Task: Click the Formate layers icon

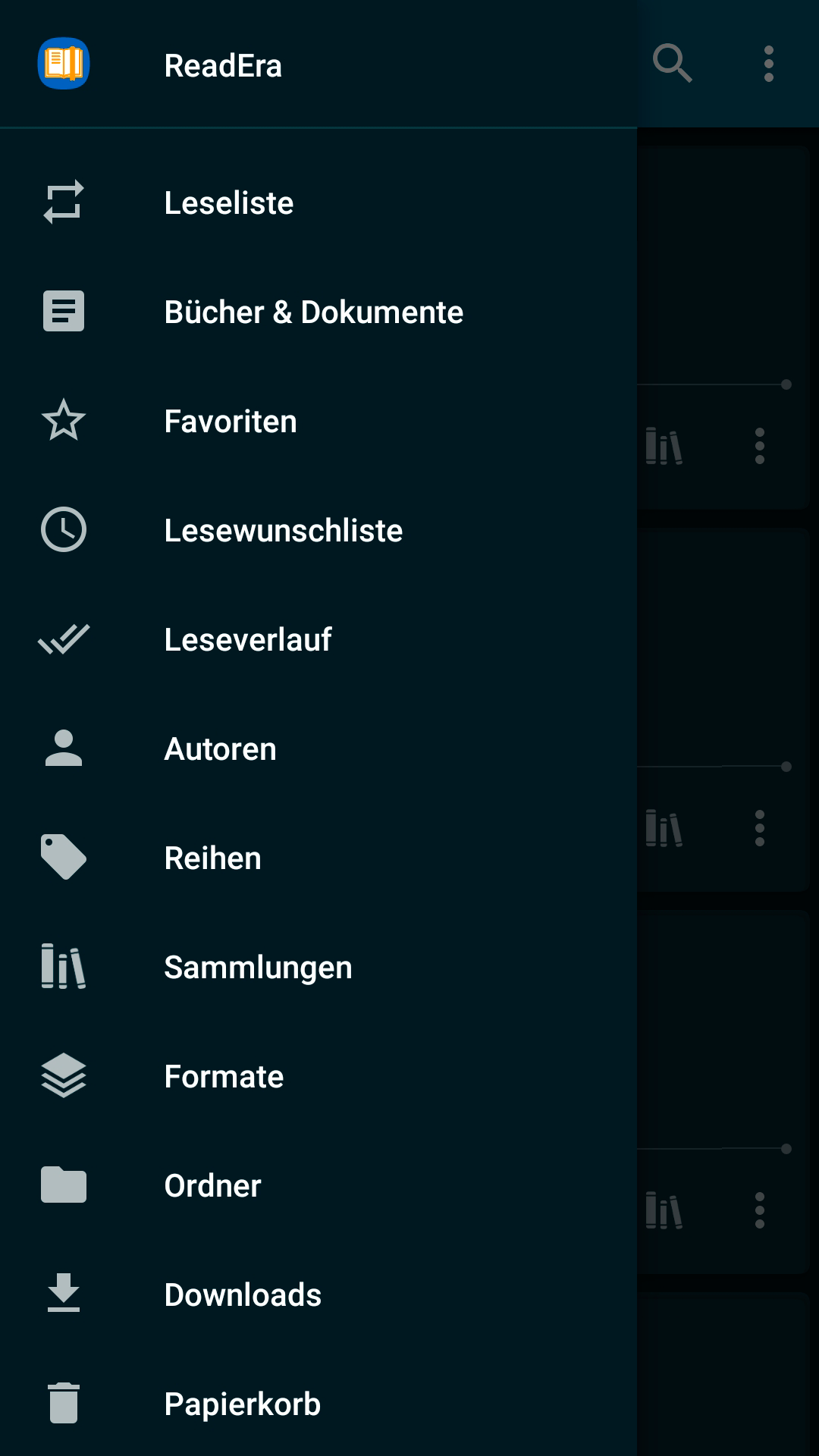Action: pos(64,1076)
